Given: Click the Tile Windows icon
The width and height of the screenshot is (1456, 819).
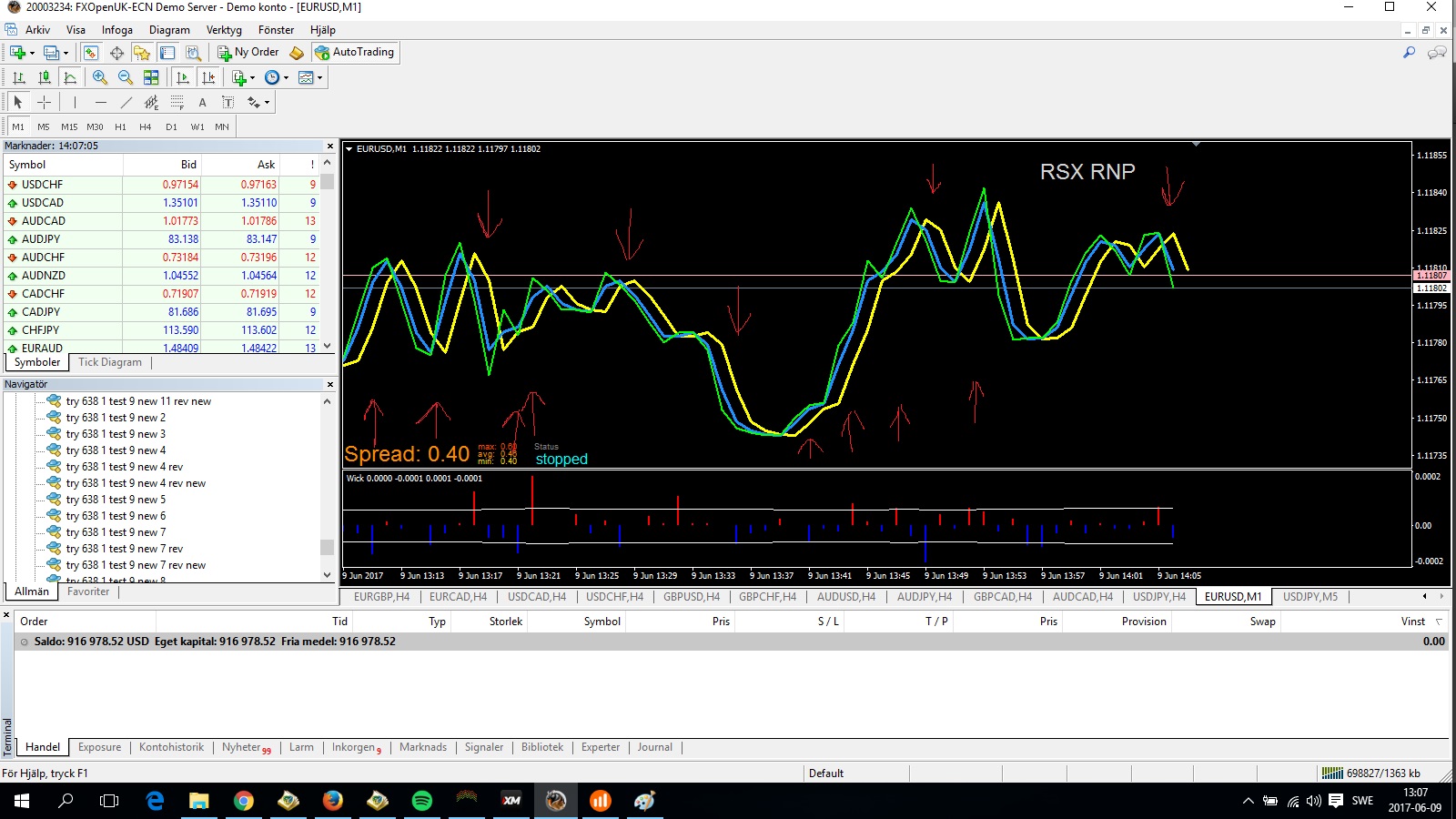Looking at the screenshot, I should pos(151,78).
